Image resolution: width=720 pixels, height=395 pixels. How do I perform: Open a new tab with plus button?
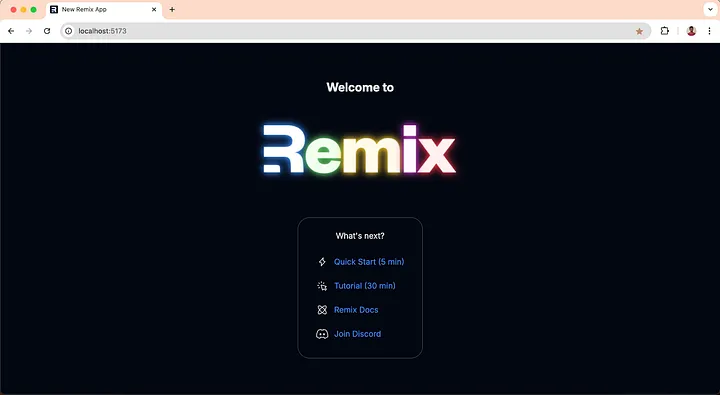tap(172, 9)
